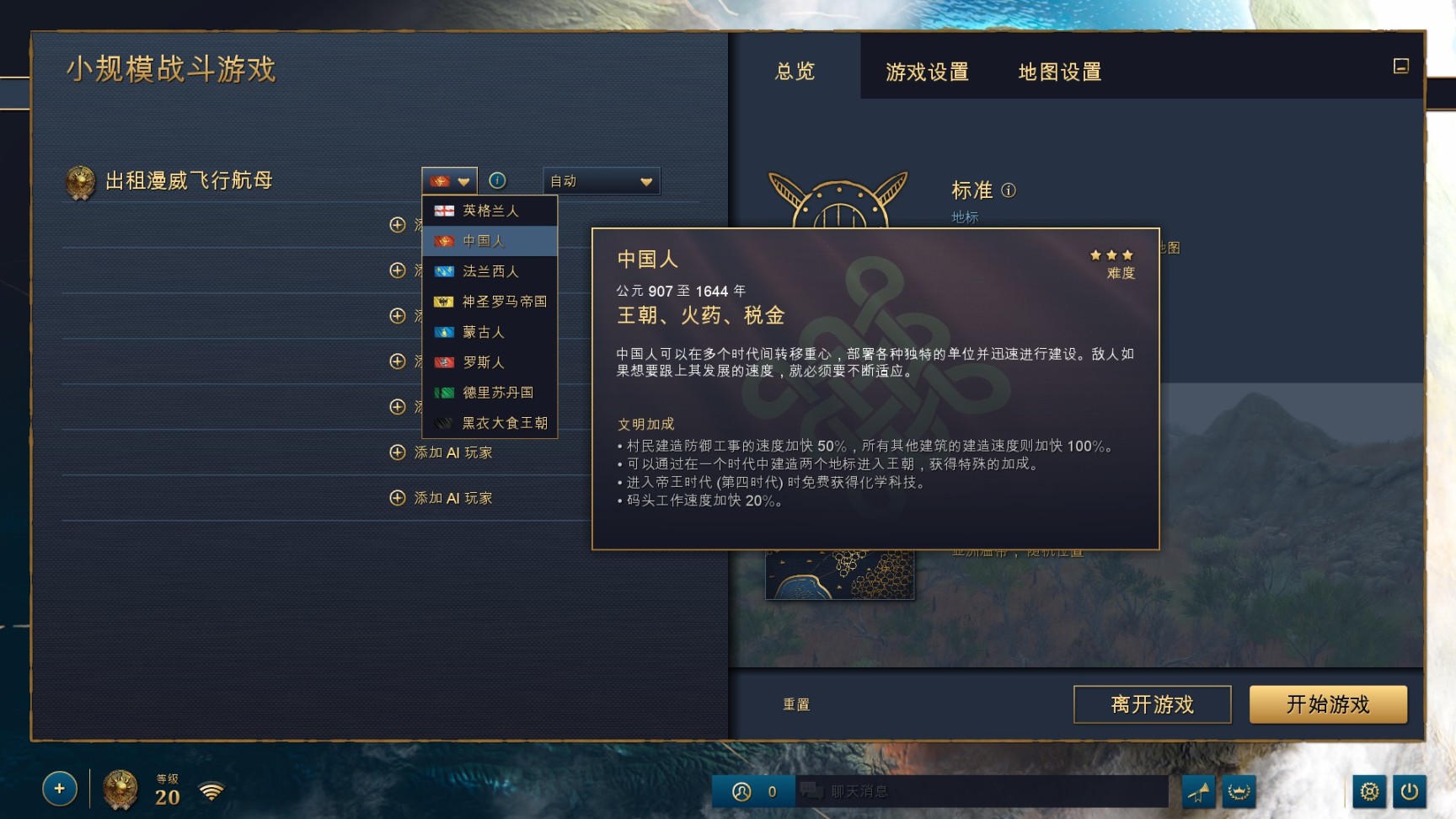This screenshot has height=819, width=1456.
Task: Click the 开始游戏 button
Action: pyautogui.click(x=1328, y=704)
